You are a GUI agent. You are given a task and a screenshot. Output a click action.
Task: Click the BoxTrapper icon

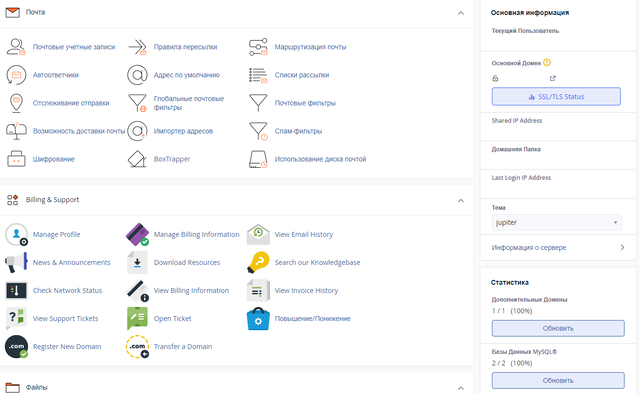pos(137,159)
